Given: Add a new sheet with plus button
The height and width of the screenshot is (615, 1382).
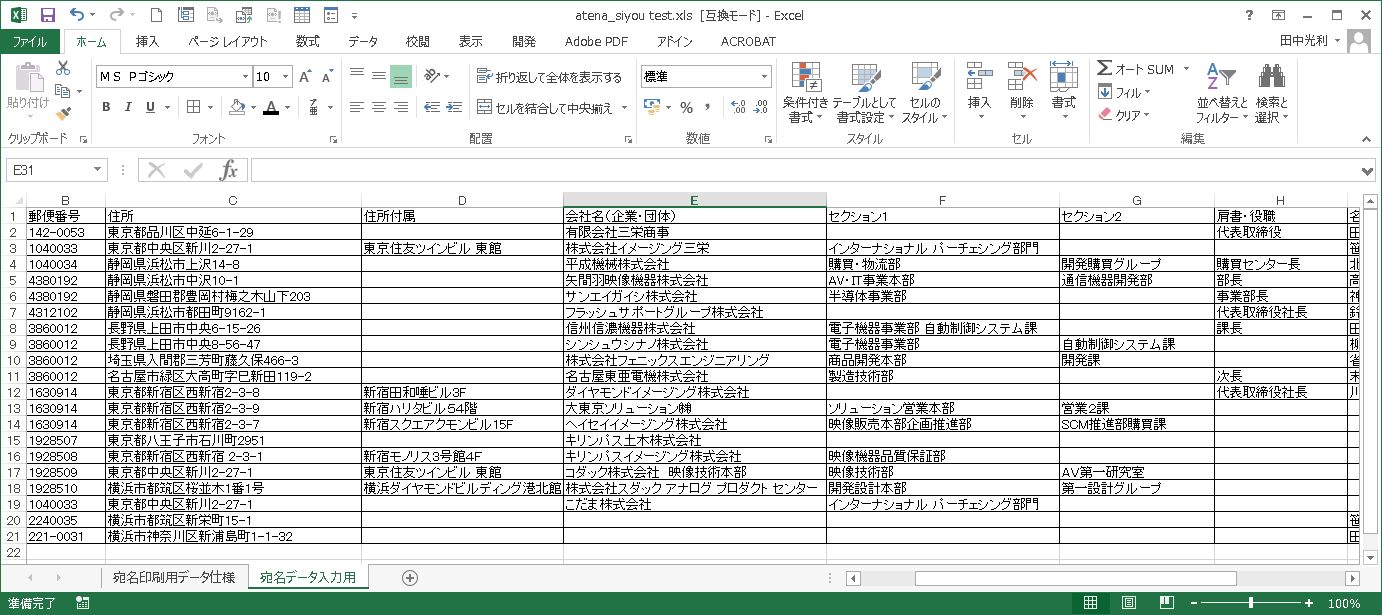Looking at the screenshot, I should coord(409,577).
